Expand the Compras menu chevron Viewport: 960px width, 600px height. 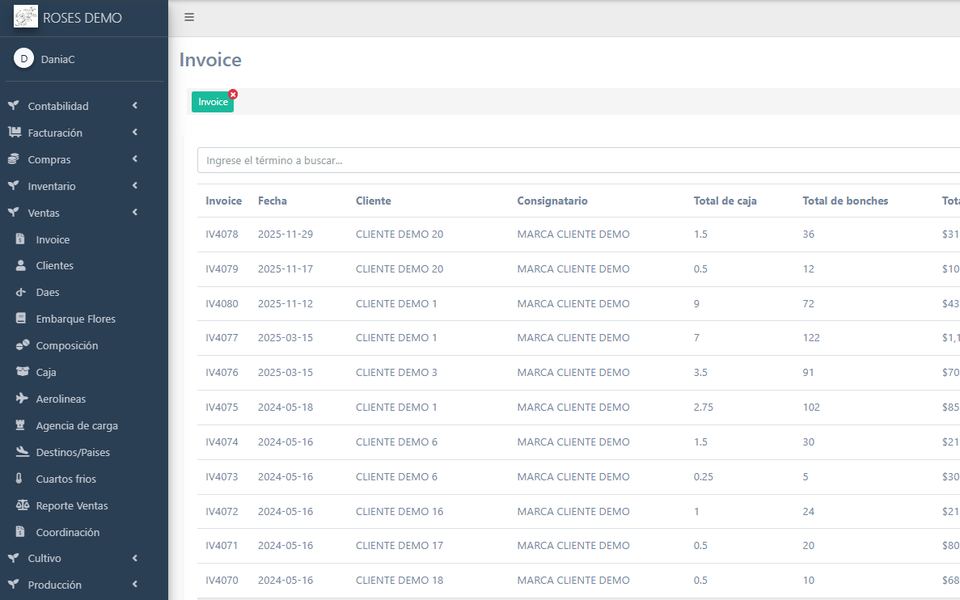pyautogui.click(x=135, y=159)
